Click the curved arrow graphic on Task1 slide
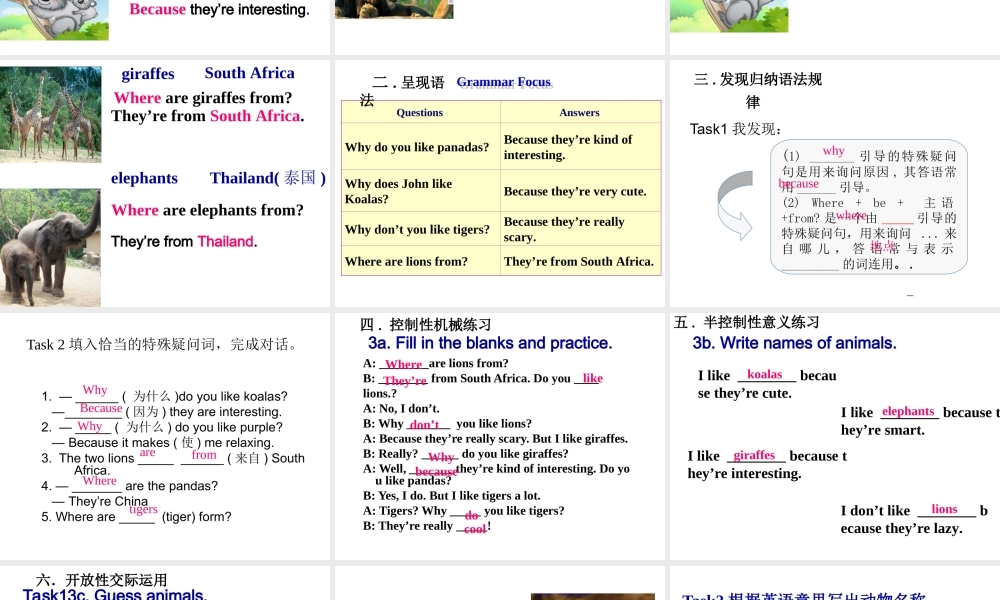 (x=735, y=205)
